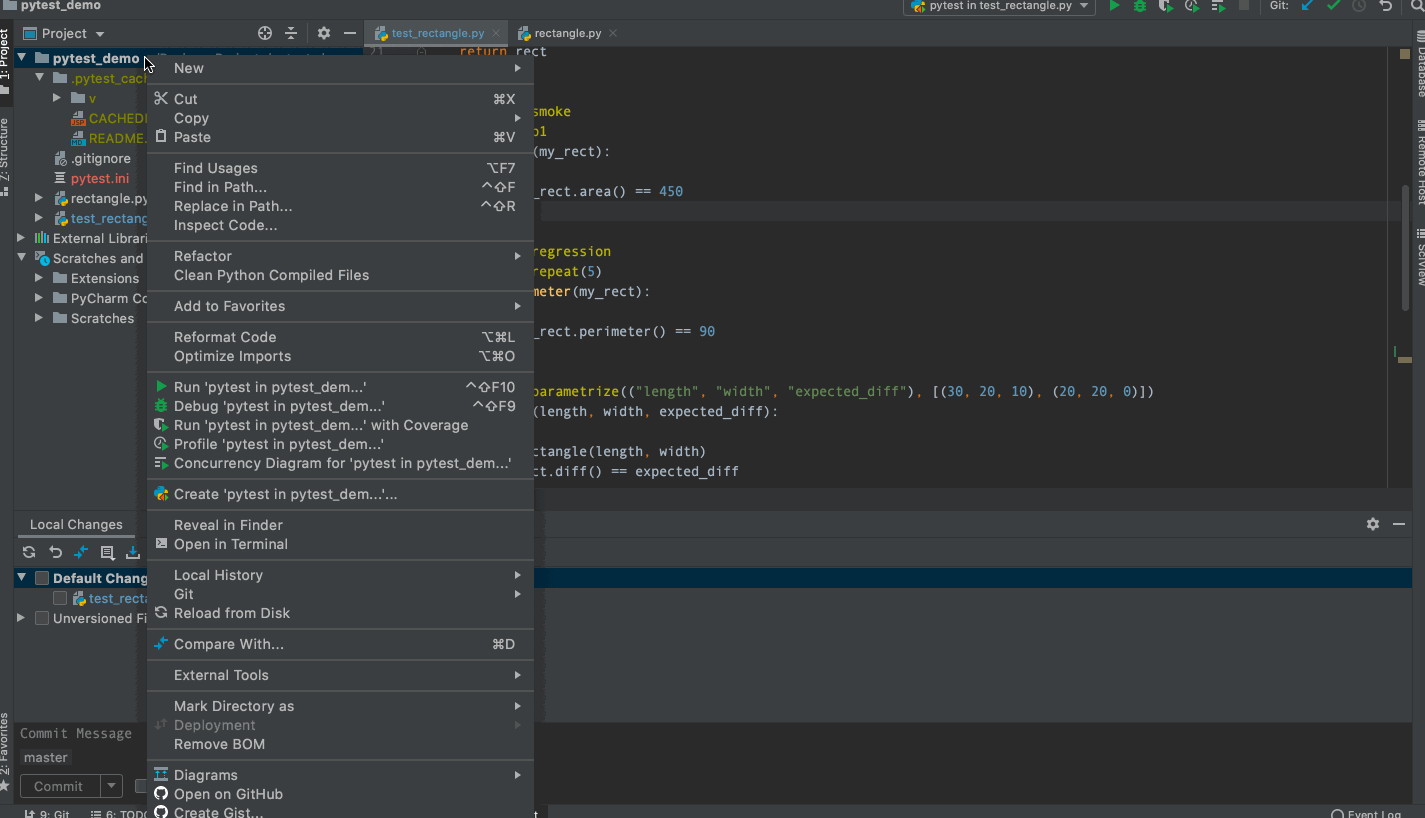Tick the Default Changelist checkbox
The image size is (1425, 818).
coord(42,578)
